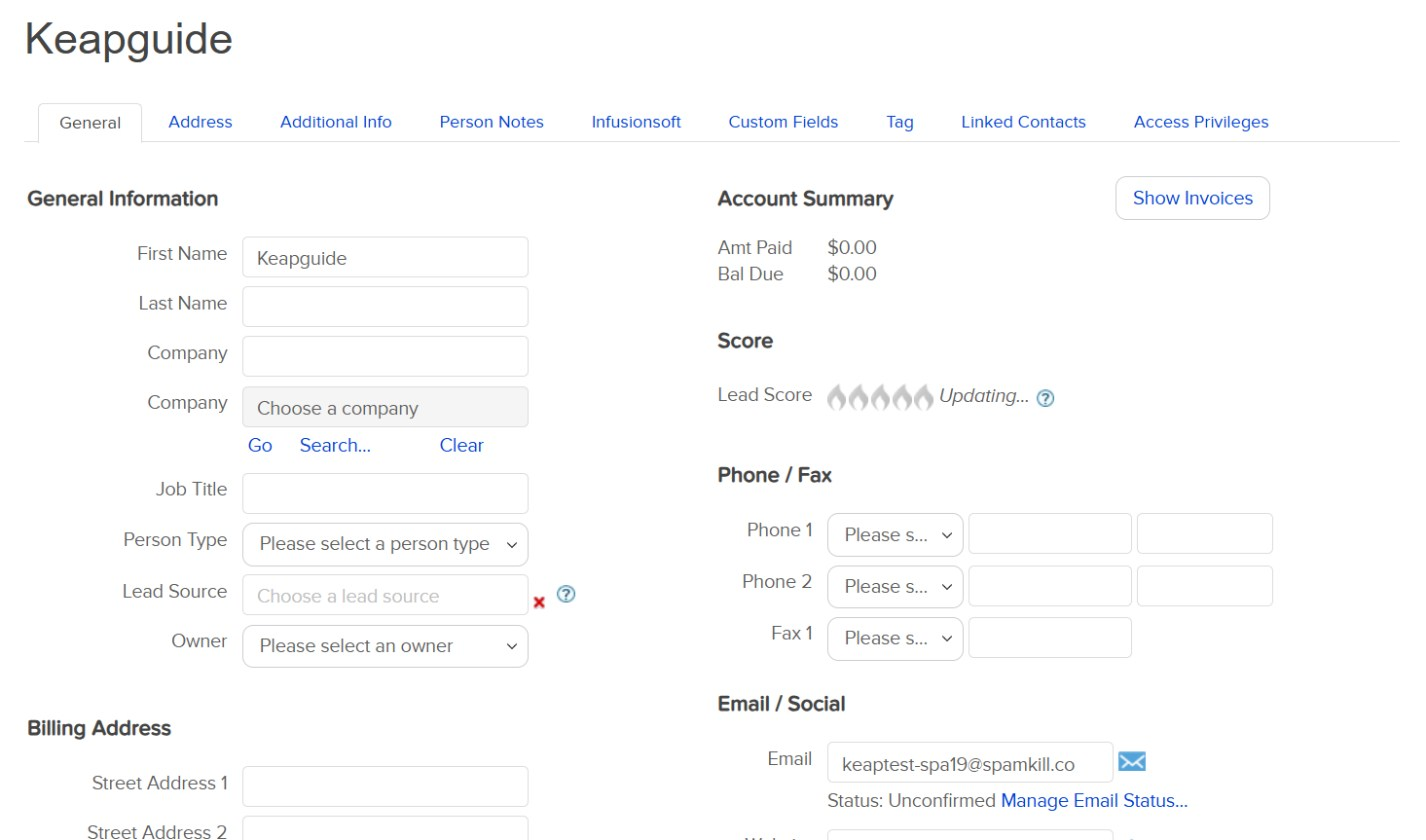1426x840 pixels.
Task: Click the Show Invoices button
Action: tap(1192, 198)
